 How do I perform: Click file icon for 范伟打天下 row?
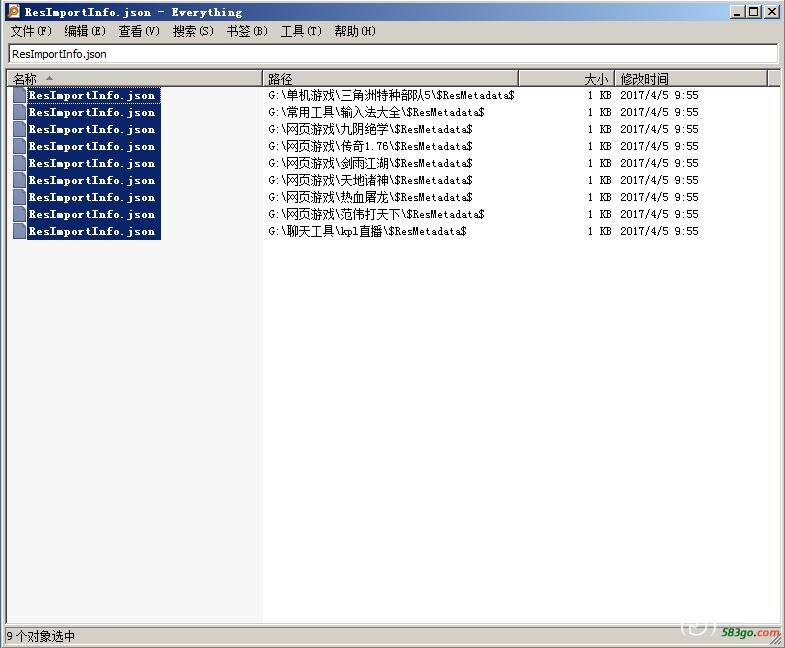point(20,214)
